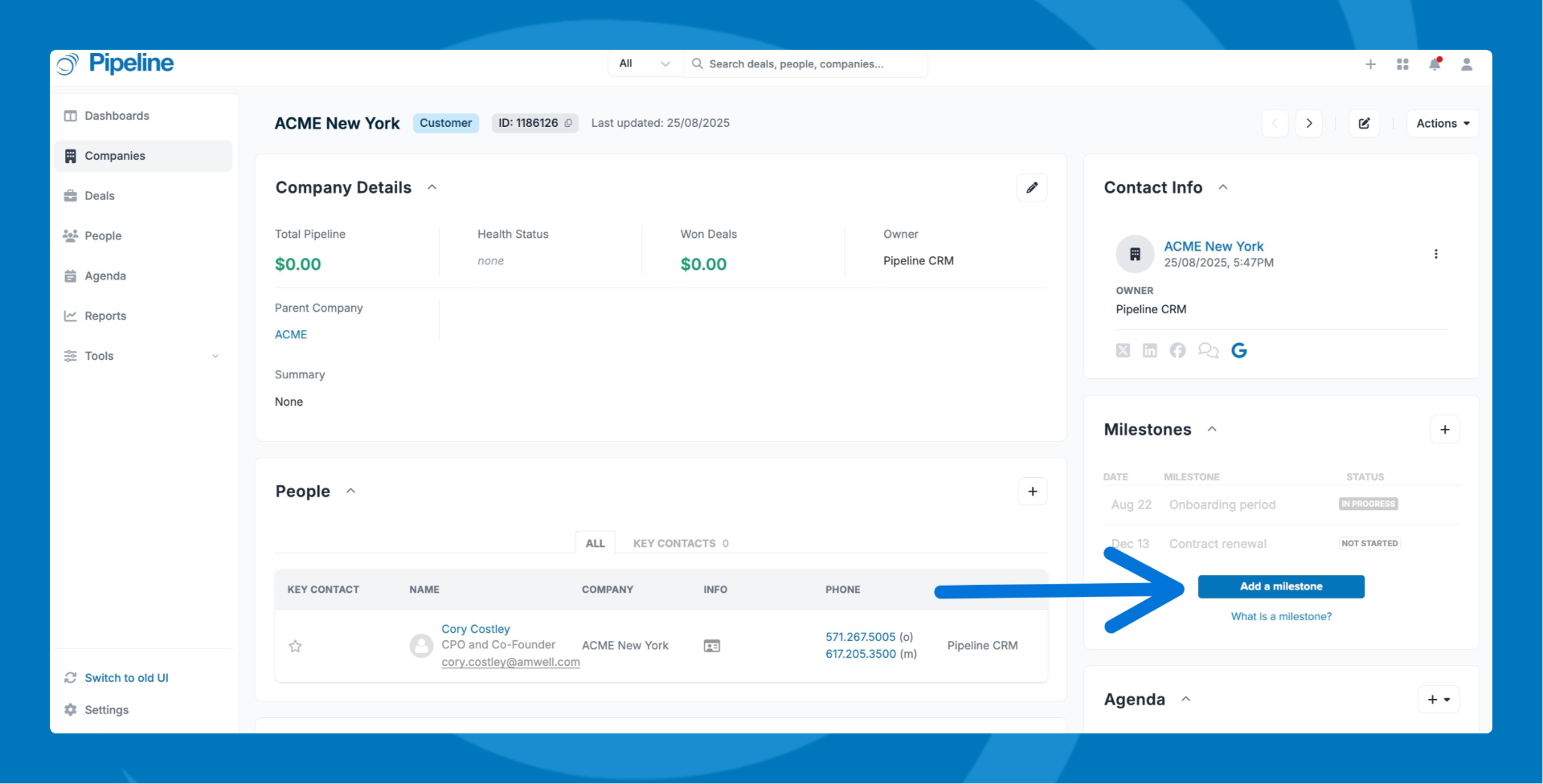Click the company building avatar in Contact Info
The image size is (1543, 784).
pyautogui.click(x=1135, y=254)
